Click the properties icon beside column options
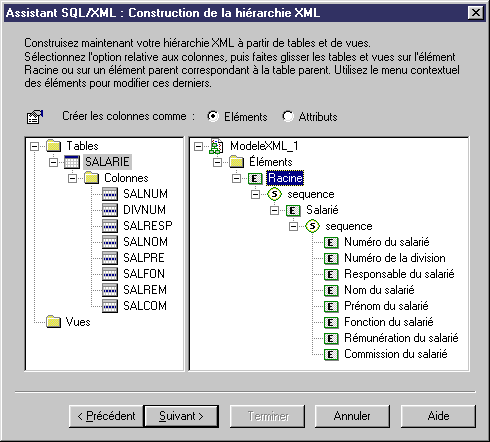 (35, 117)
